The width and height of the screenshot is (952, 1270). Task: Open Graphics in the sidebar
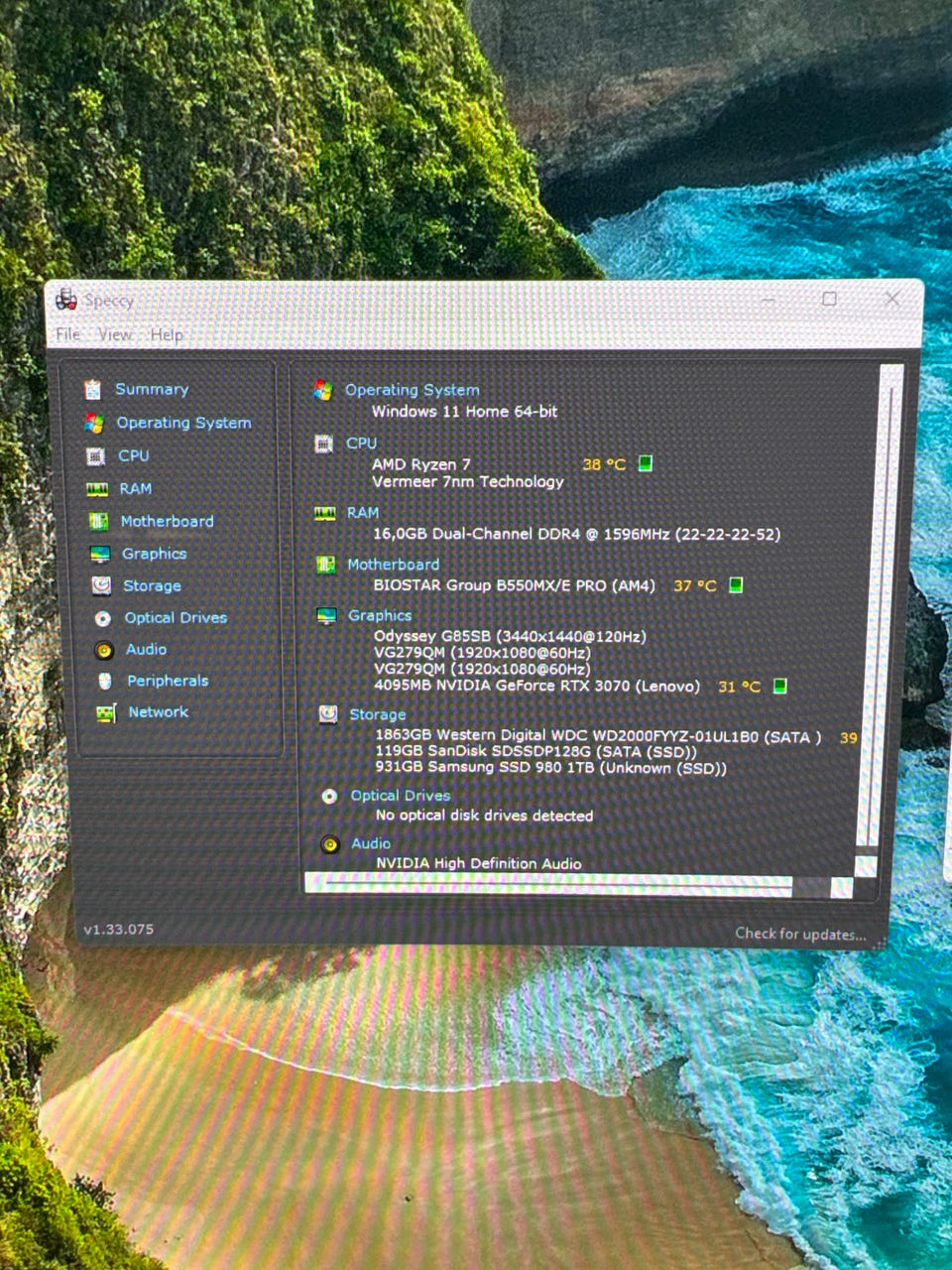[154, 554]
